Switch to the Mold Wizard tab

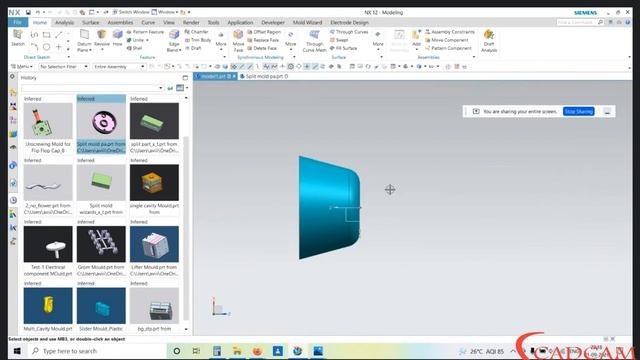[307, 22]
